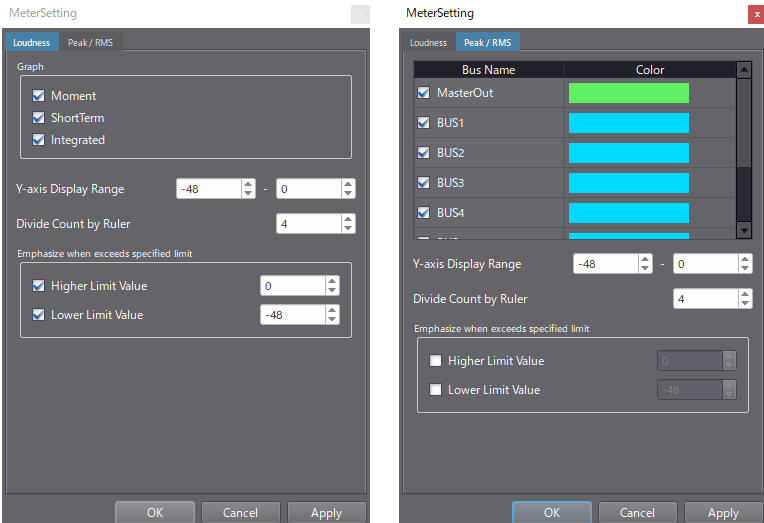This screenshot has height=523, width=764.
Task: Toggle the ShortTerm graph checkbox
Action: click(x=39, y=118)
